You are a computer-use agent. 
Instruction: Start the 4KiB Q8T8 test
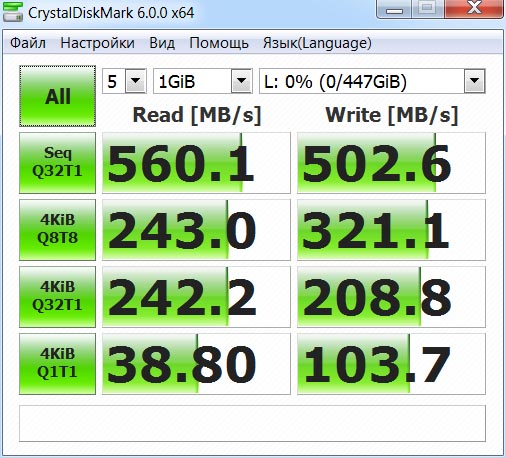click(57, 230)
